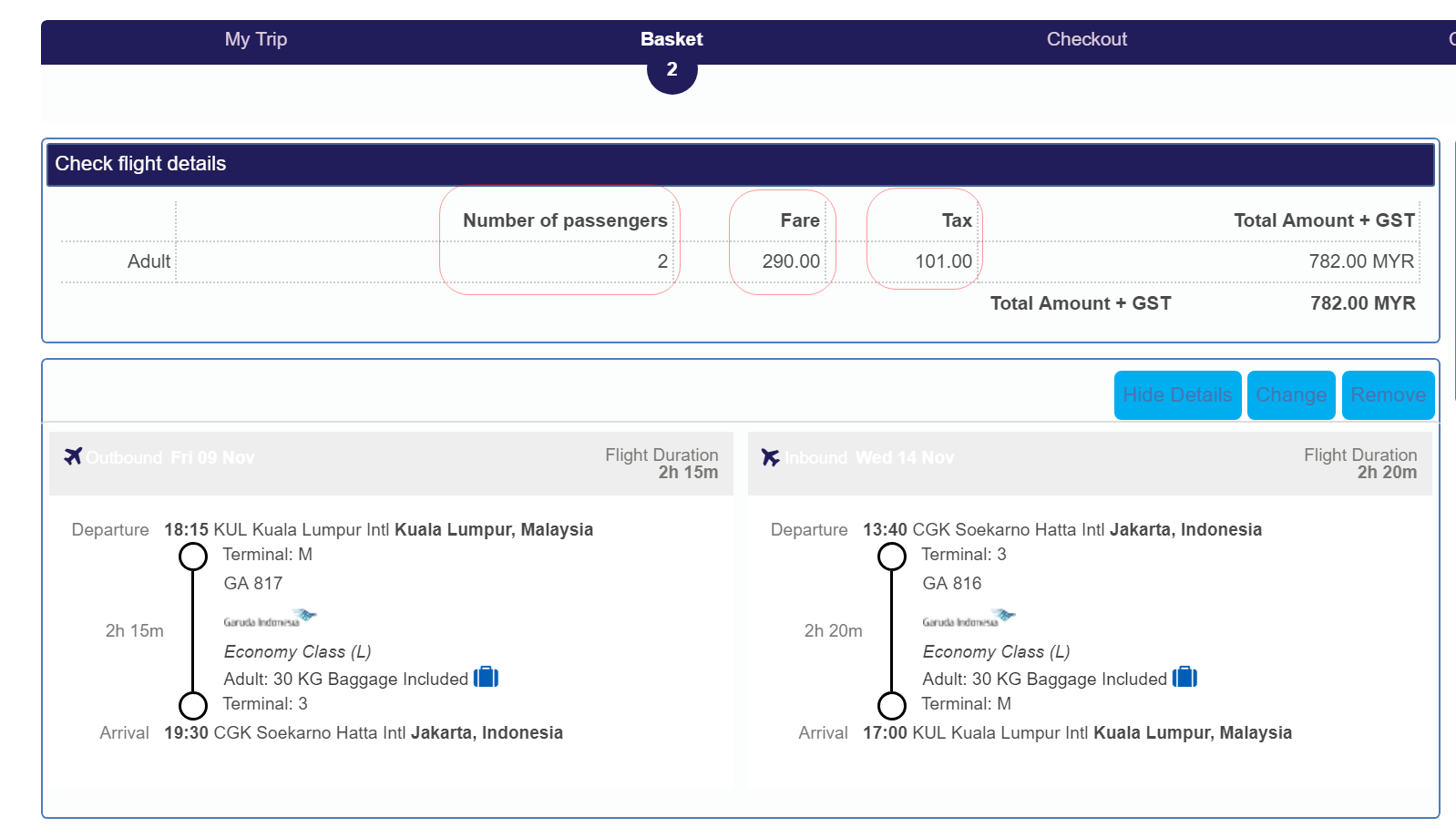This screenshot has height=838, width=1456.
Task: Click the Outbound Fri 09 Nov header
Action: pyautogui.click(x=170, y=457)
